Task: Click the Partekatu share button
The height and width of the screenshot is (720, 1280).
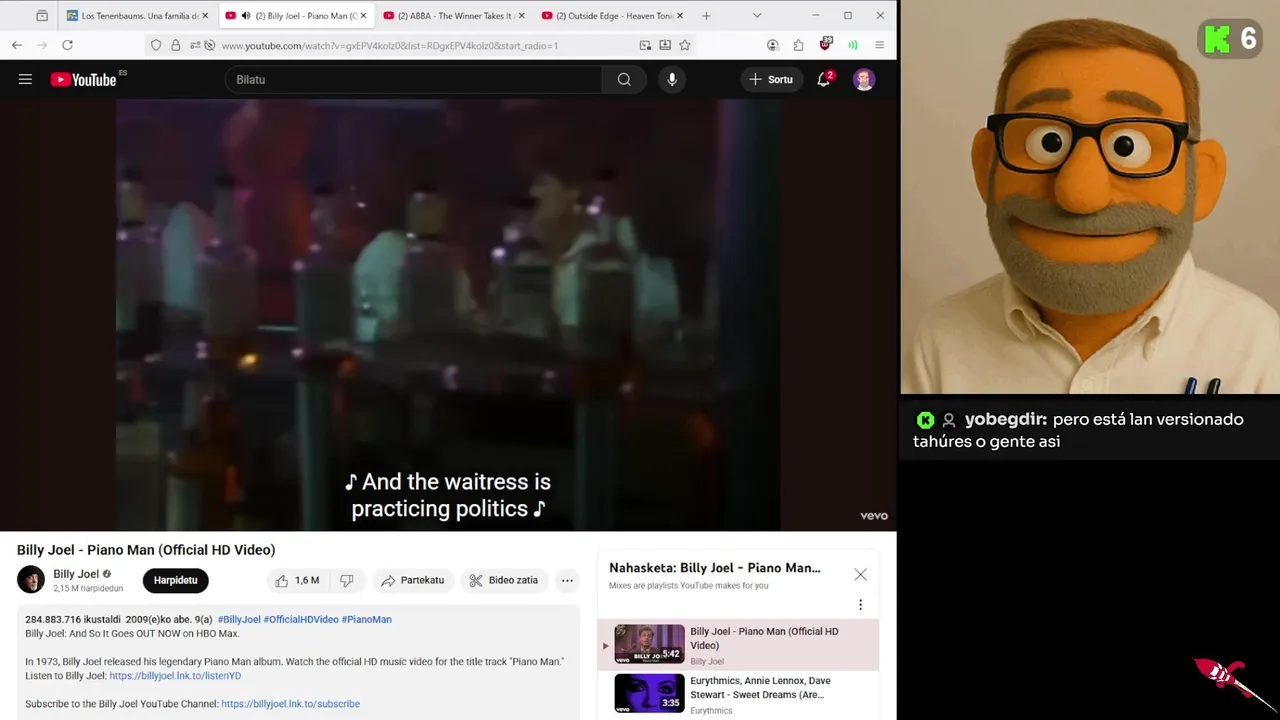Action: click(x=413, y=580)
